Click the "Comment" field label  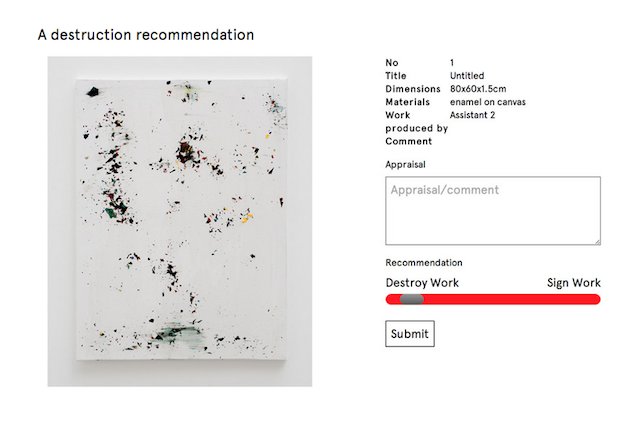(x=408, y=141)
